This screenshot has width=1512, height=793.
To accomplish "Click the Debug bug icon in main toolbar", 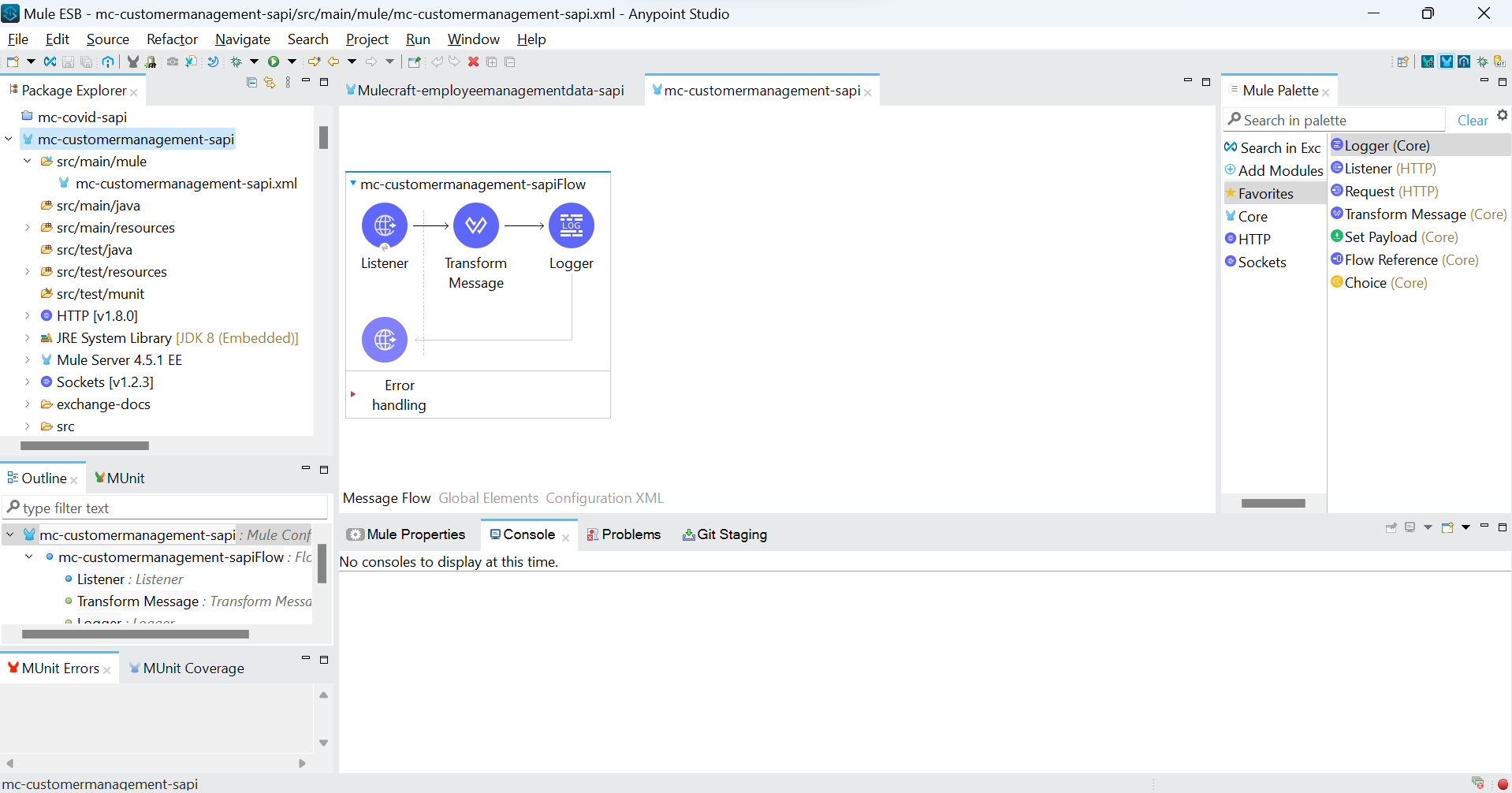I will [236, 61].
